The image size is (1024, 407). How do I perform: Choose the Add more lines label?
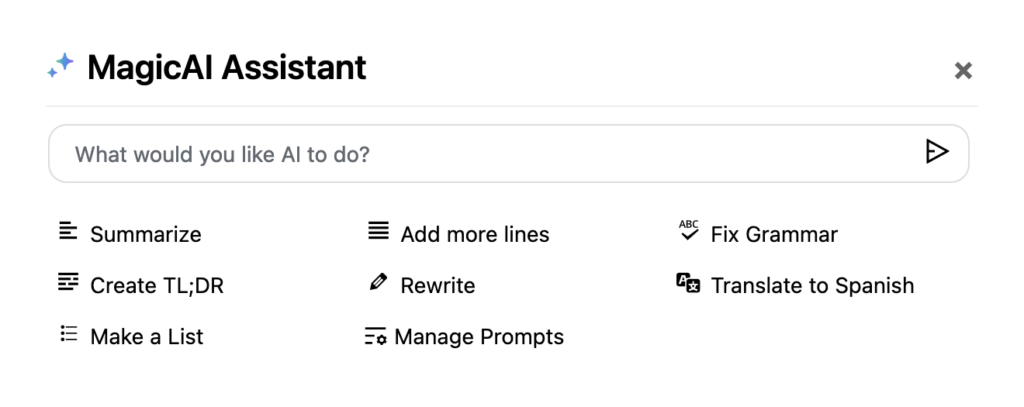click(x=475, y=235)
